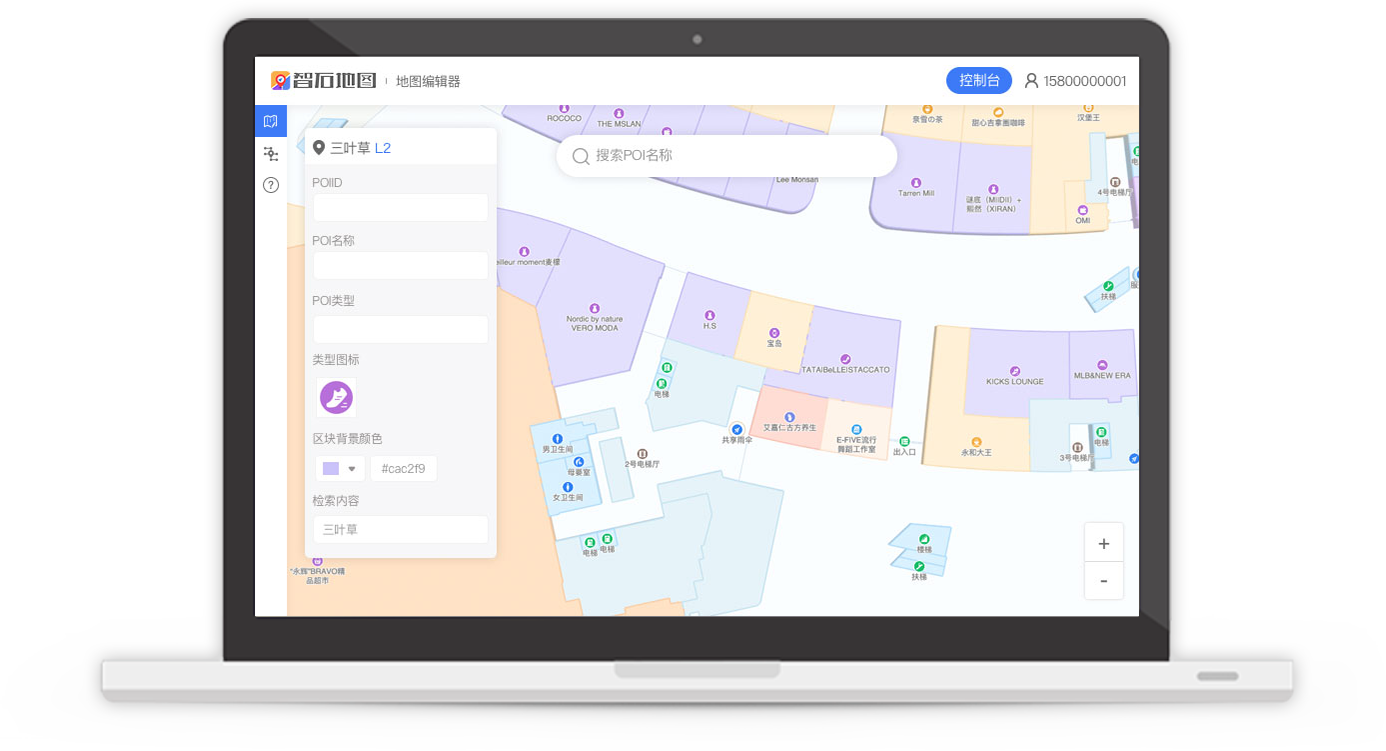
Task: Open the help question mark icon
Action: (x=270, y=184)
